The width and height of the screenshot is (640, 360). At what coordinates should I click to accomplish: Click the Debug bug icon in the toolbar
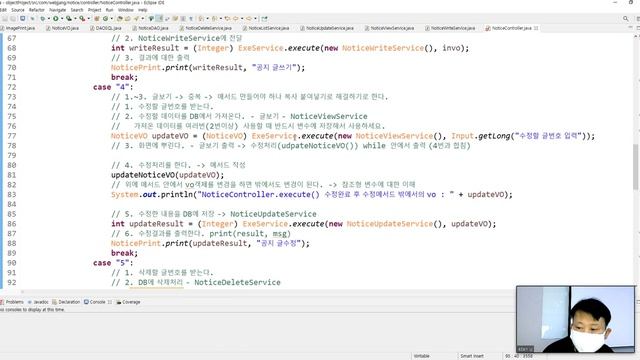point(42,18)
